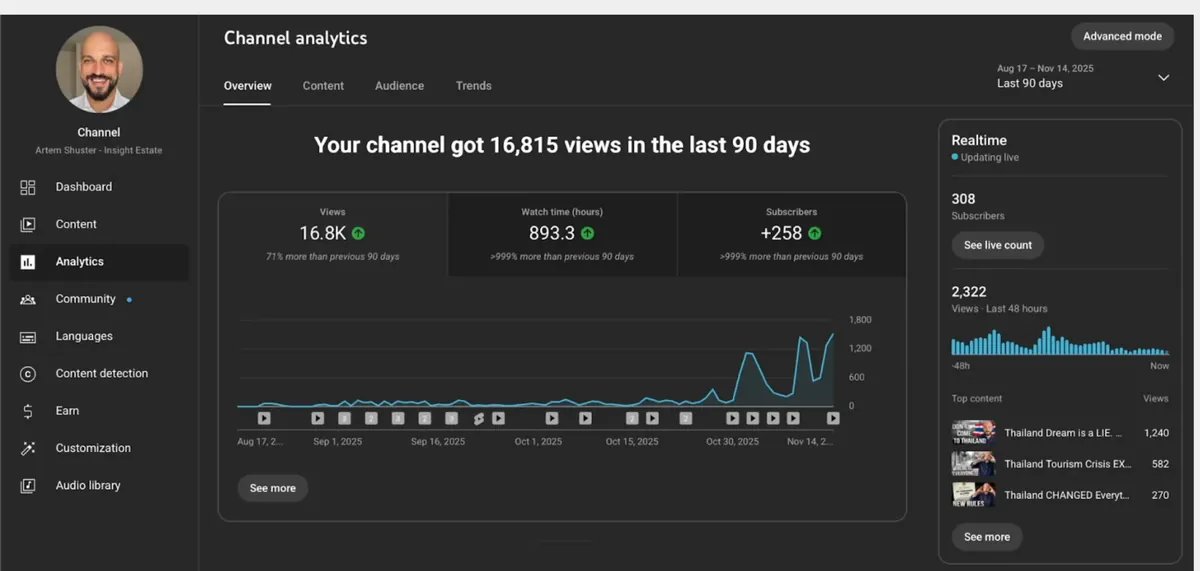This screenshot has width=1200, height=571.
Task: Click the See live count button
Action: pos(998,245)
